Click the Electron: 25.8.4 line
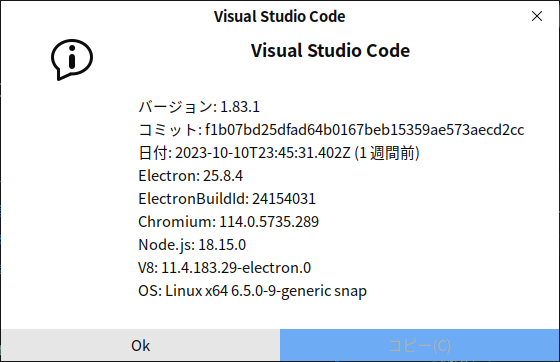560x362 pixels. pyautogui.click(x=190, y=176)
